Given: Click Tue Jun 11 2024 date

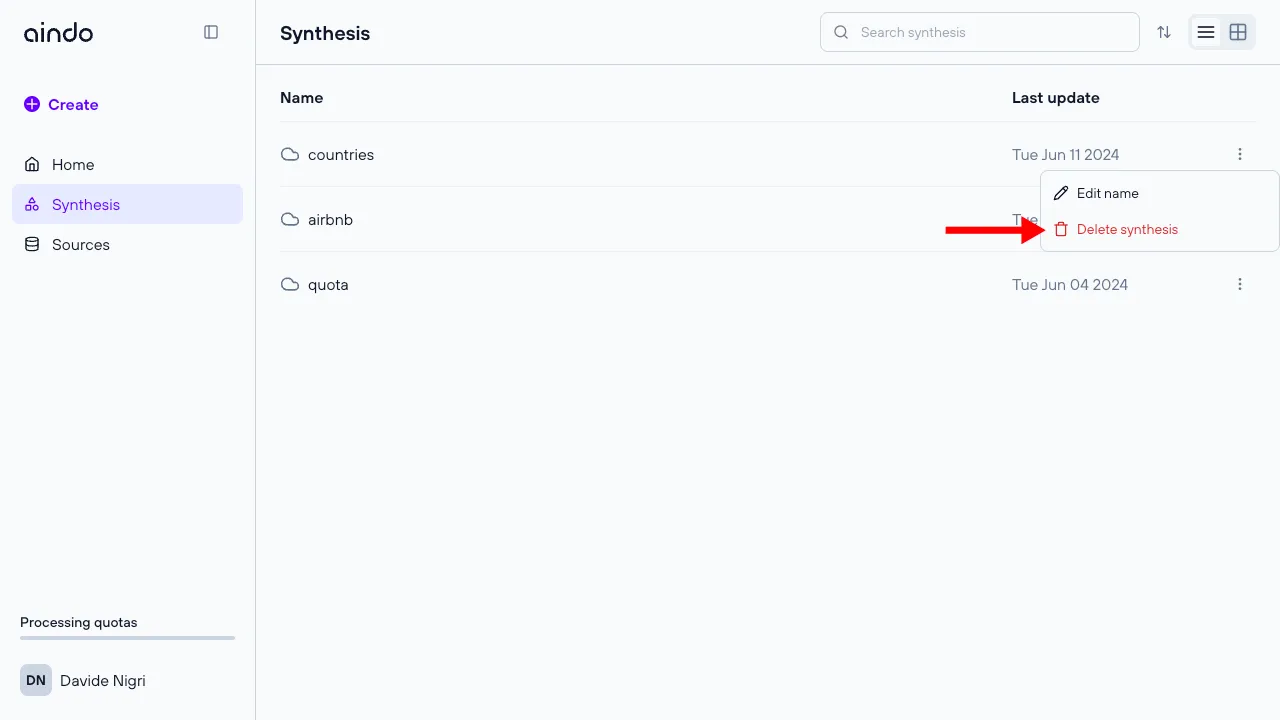Looking at the screenshot, I should pyautogui.click(x=1065, y=154).
